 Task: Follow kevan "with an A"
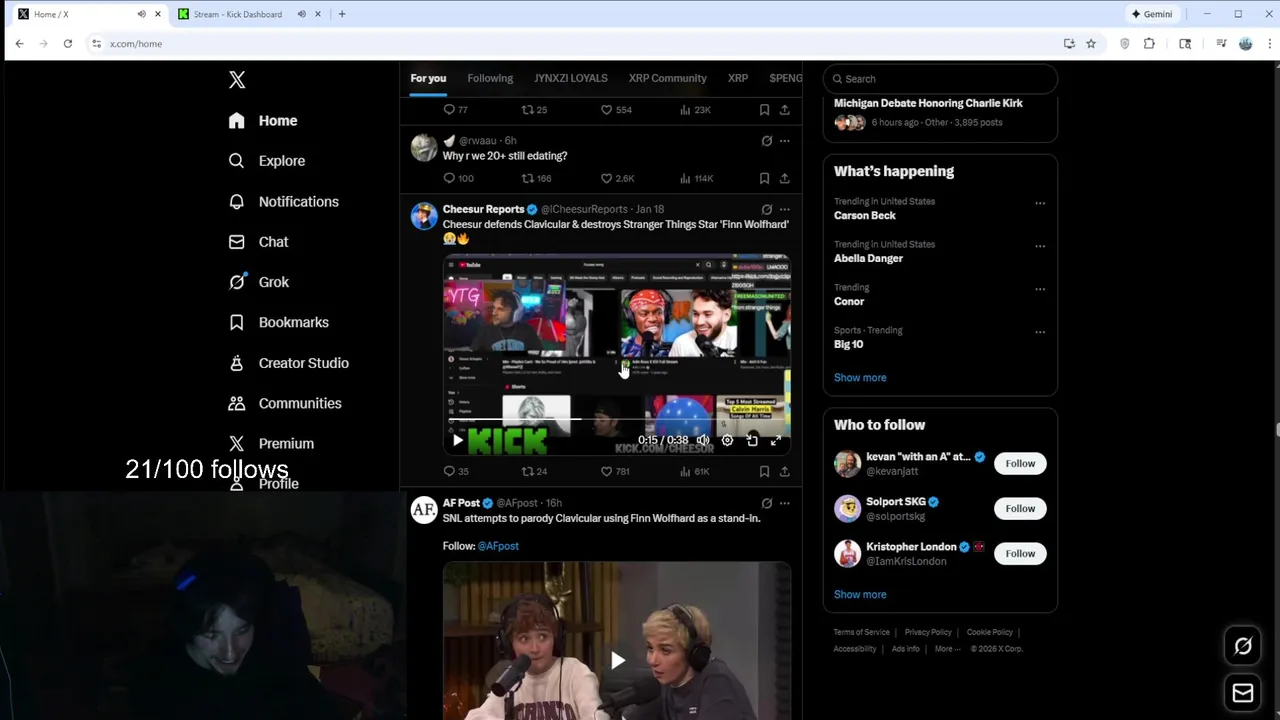tap(1020, 464)
